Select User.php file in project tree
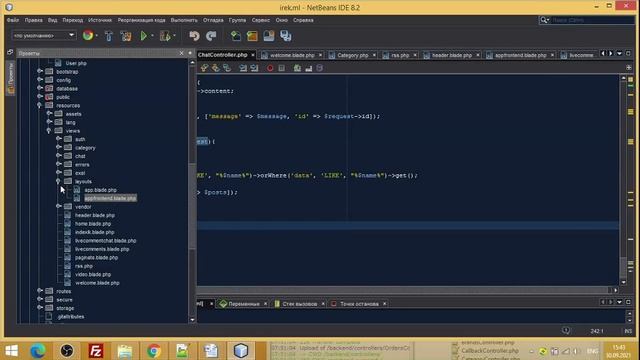Screen dimensions: 640x360 coord(76,63)
